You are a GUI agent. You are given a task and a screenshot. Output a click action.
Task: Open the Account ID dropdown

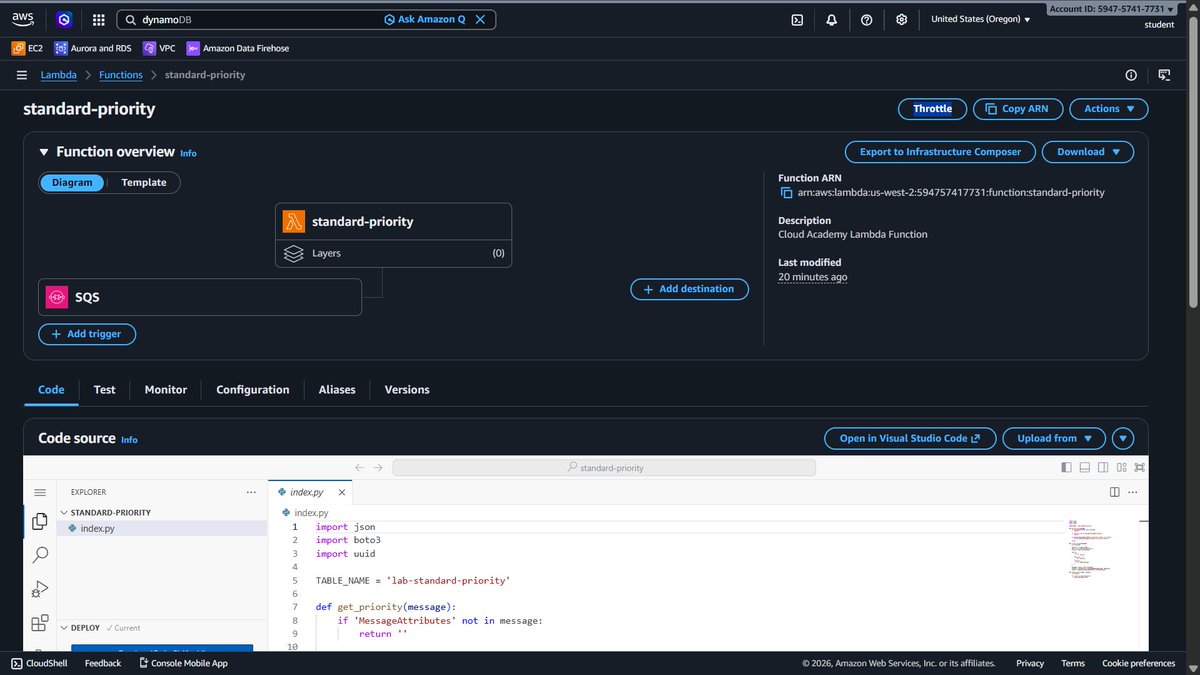[1111, 9]
